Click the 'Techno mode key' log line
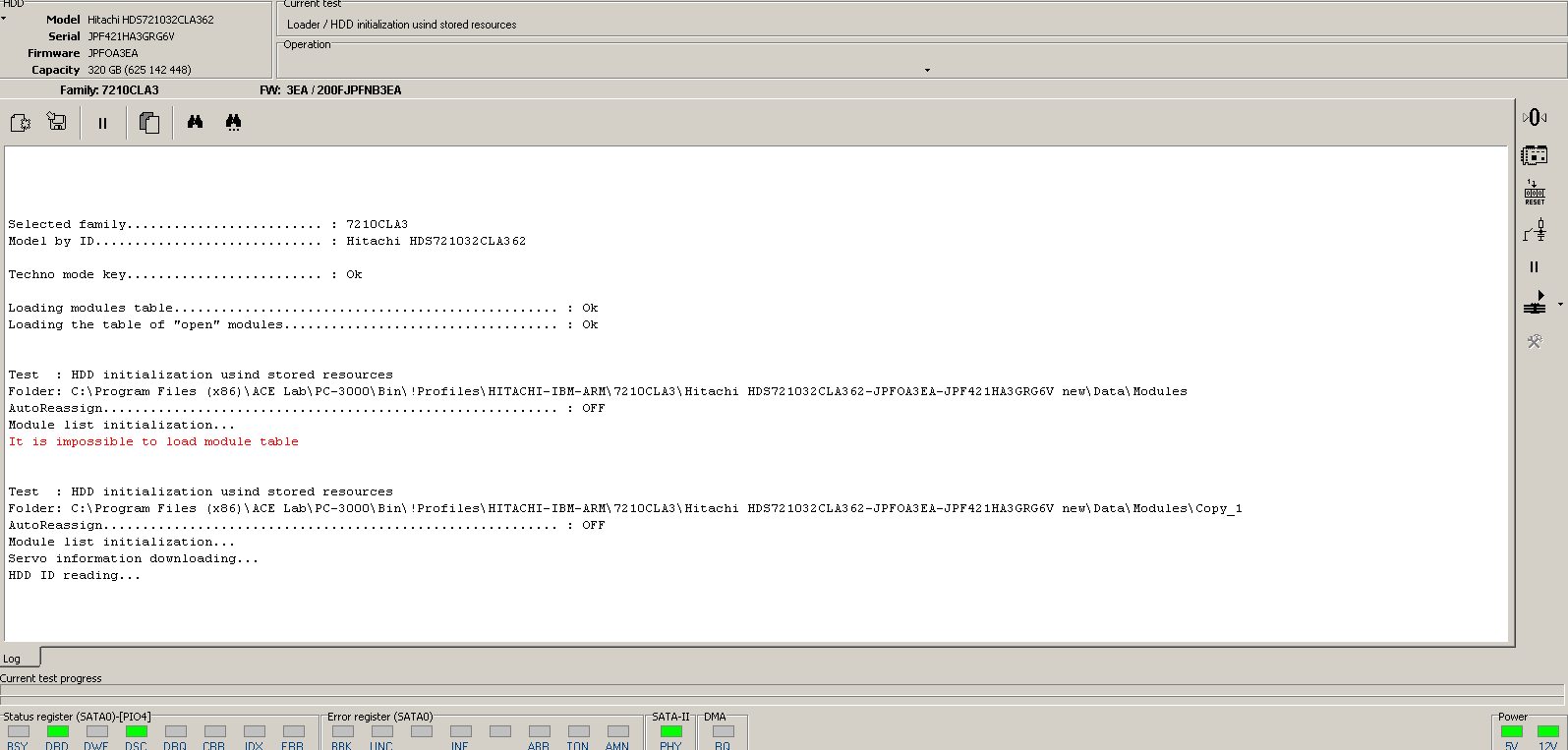The height and width of the screenshot is (750, 1568). point(185,274)
